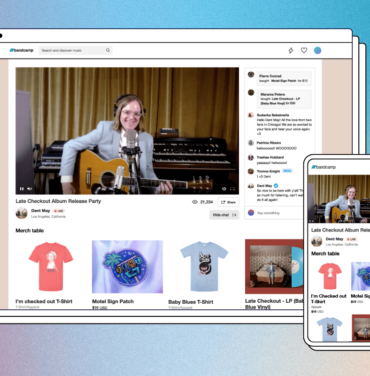Click the red LIVE badge next to Dent May
This screenshot has height=376, width=370.
click(x=59, y=211)
